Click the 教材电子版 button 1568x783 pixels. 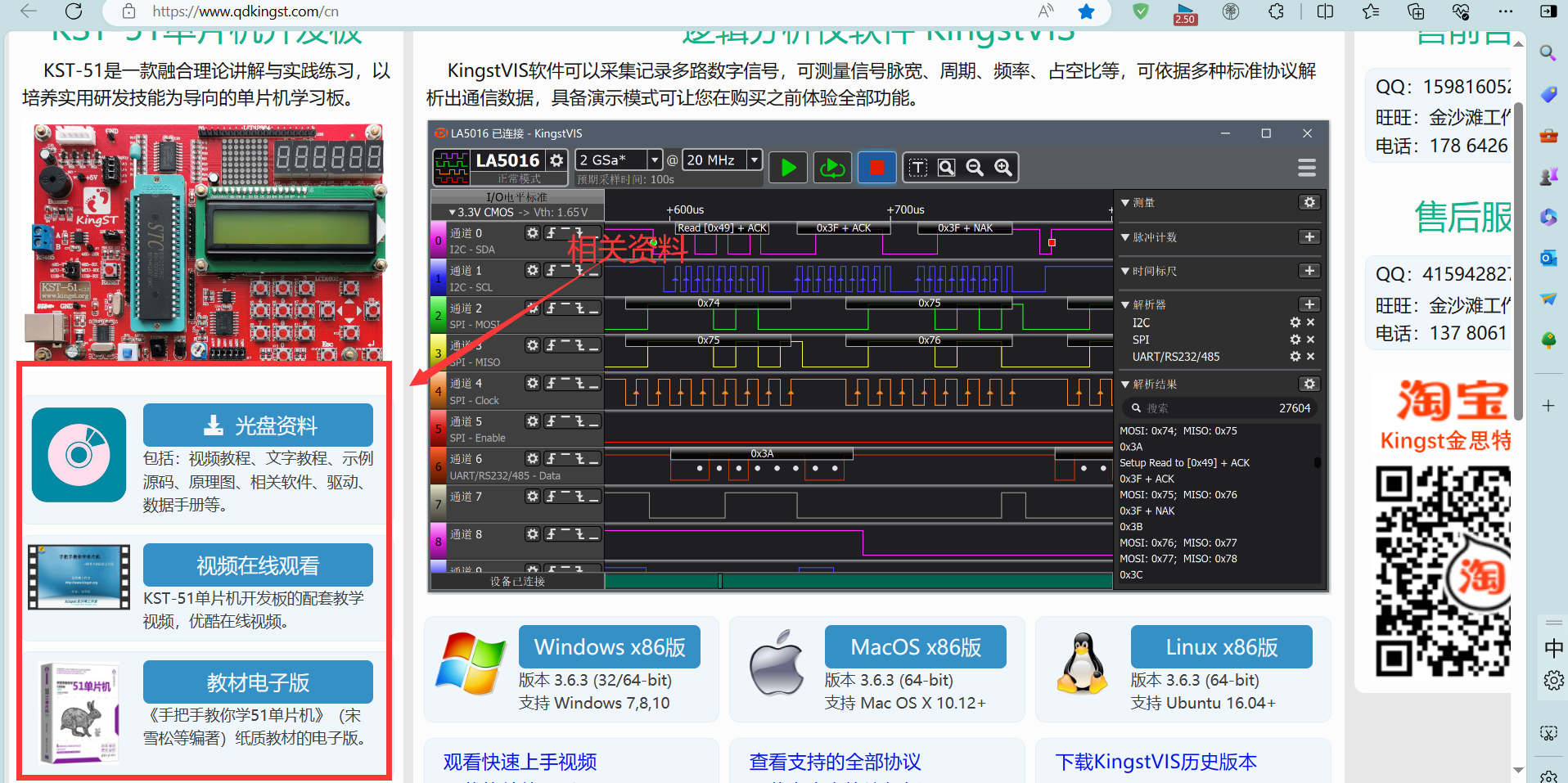(x=258, y=682)
